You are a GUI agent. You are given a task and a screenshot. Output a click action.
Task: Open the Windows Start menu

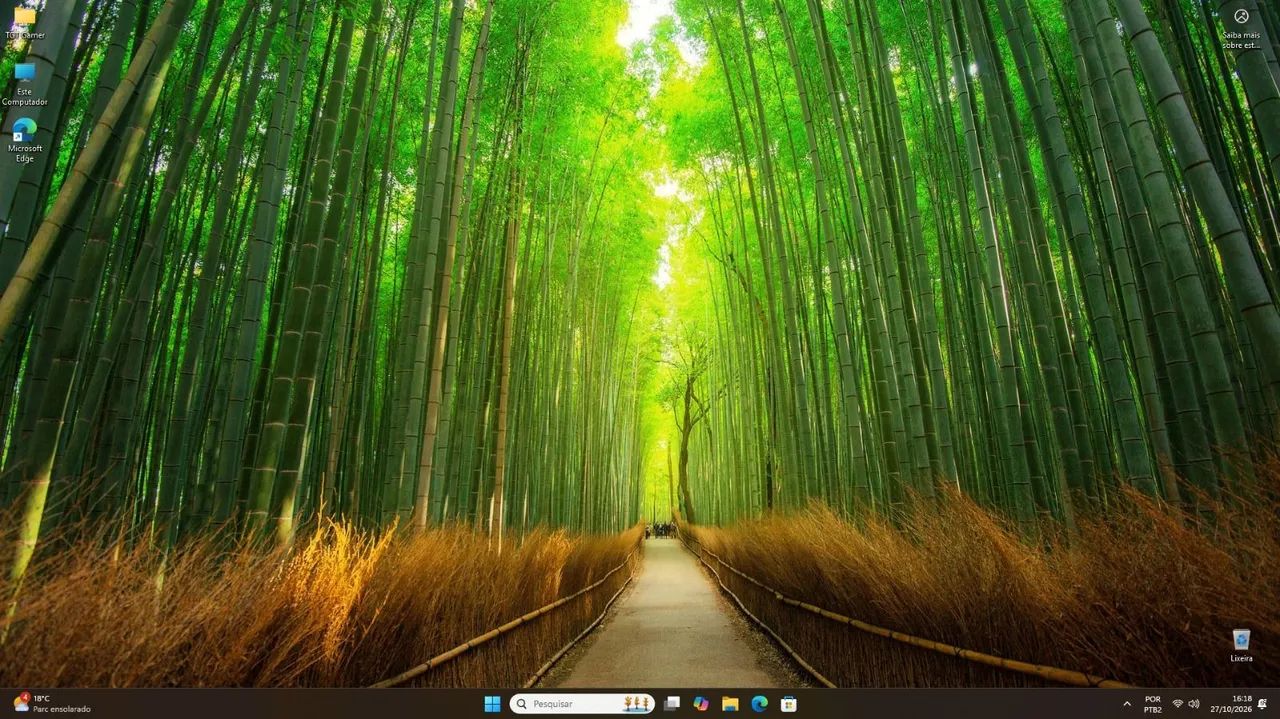[492, 704]
